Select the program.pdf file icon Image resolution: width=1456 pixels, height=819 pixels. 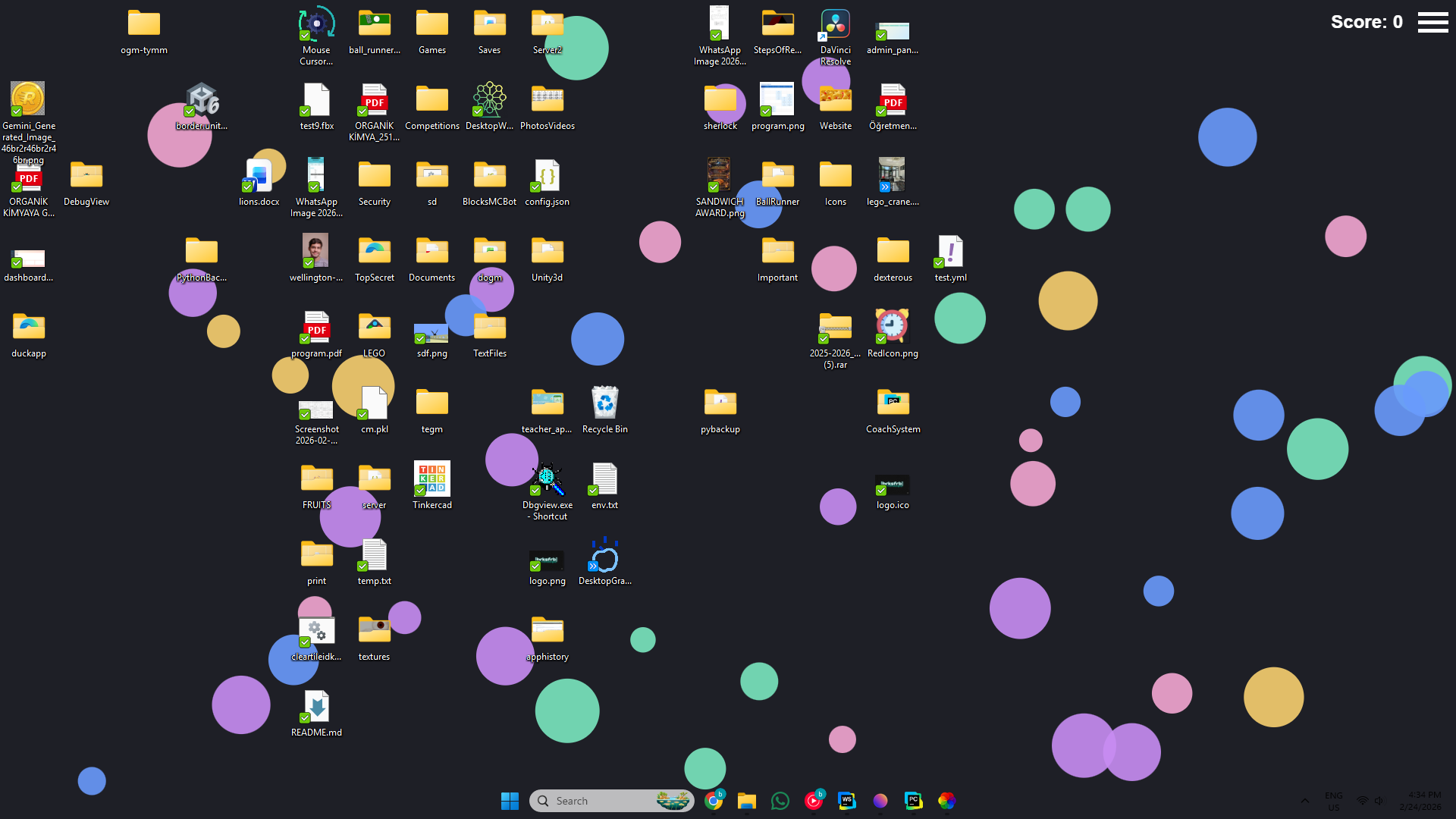click(x=316, y=327)
